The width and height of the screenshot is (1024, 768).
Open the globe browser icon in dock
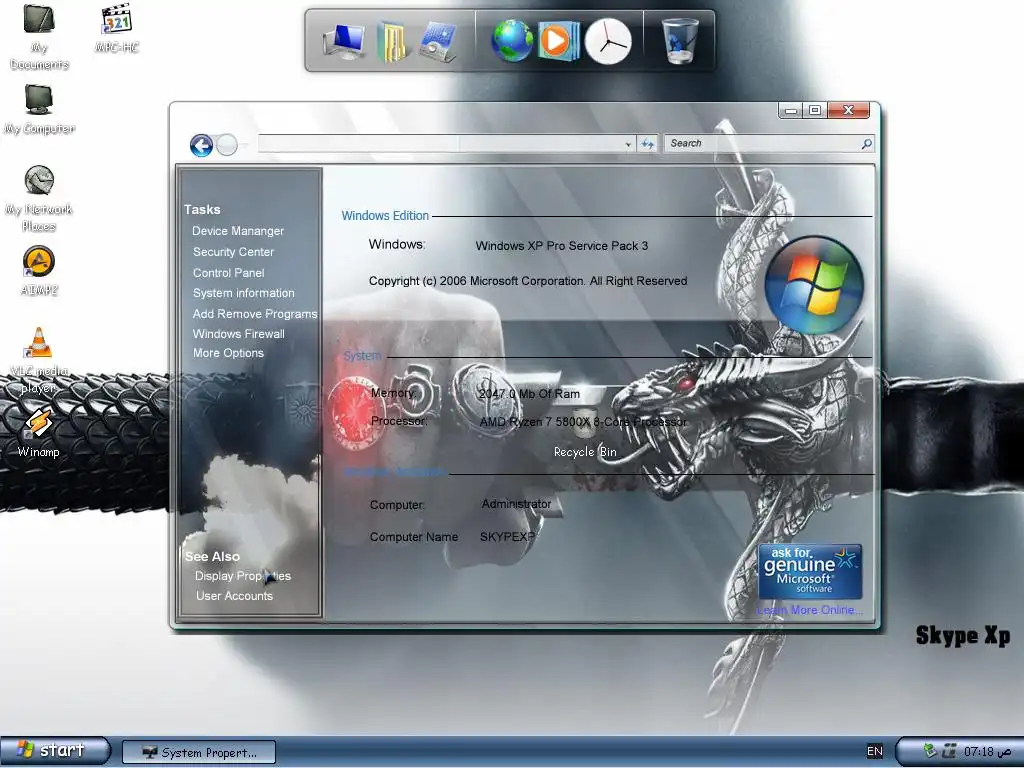(512, 41)
